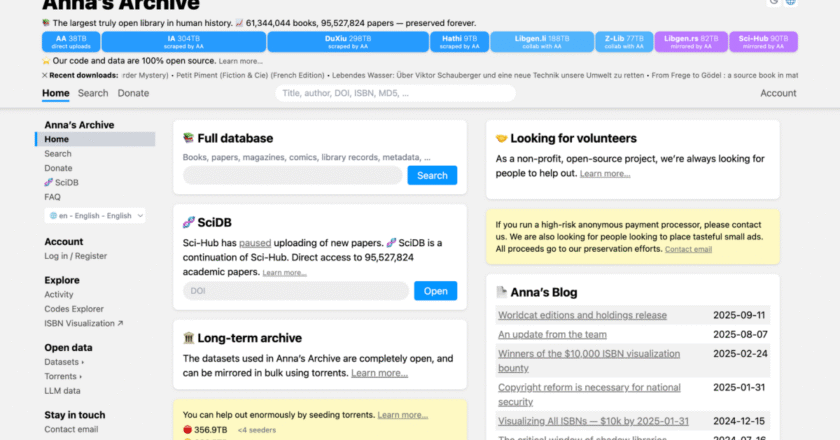Image resolution: width=840 pixels, height=440 pixels.
Task: Open the Libgen.rs 82TB dataset bar
Action: (x=691, y=42)
